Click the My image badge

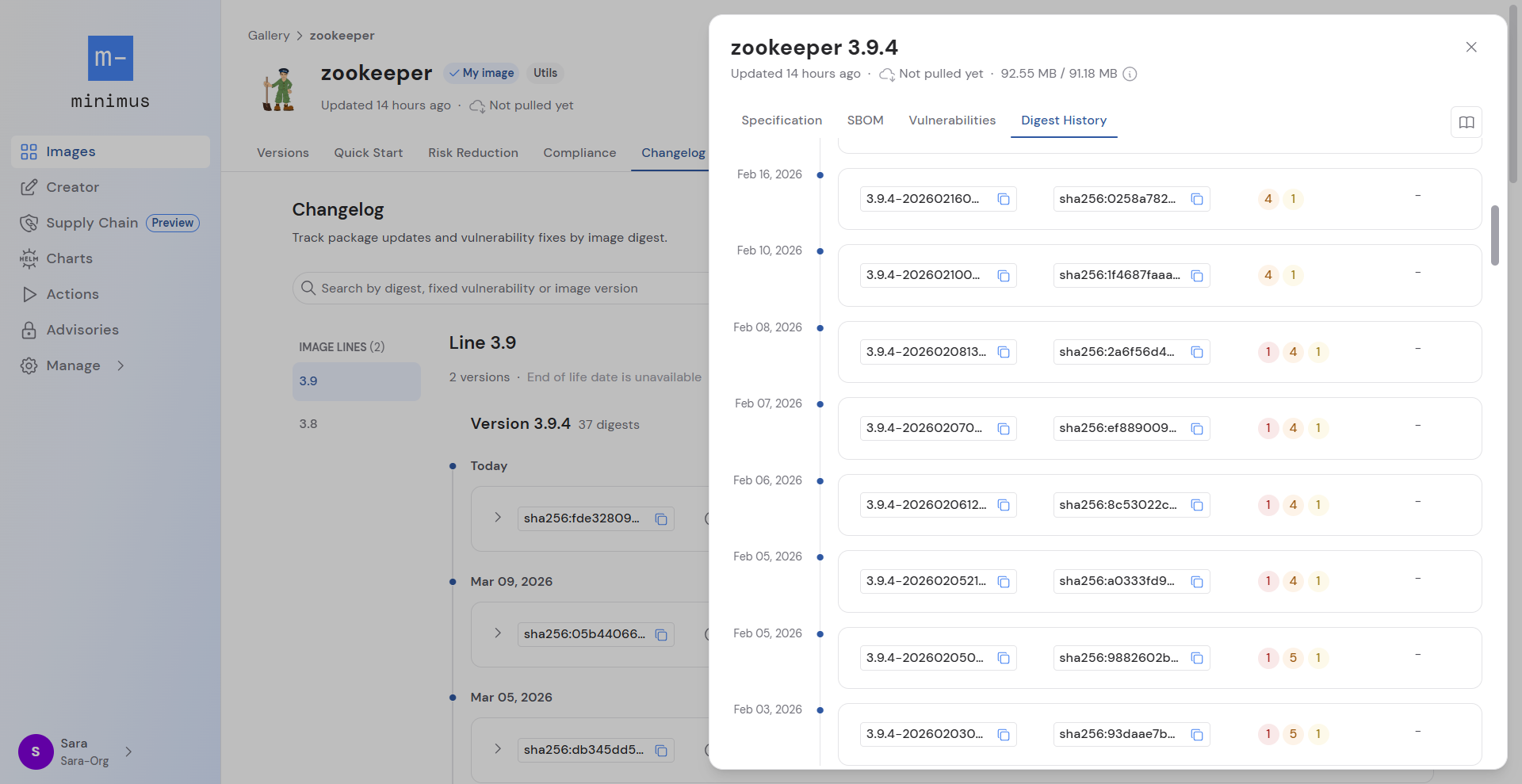tap(481, 73)
